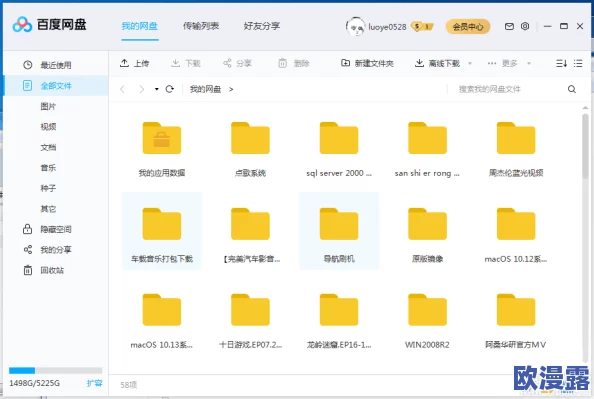The height and width of the screenshot is (399, 594).
Task: Click 扩容 to expand storage
Action: click(x=94, y=383)
